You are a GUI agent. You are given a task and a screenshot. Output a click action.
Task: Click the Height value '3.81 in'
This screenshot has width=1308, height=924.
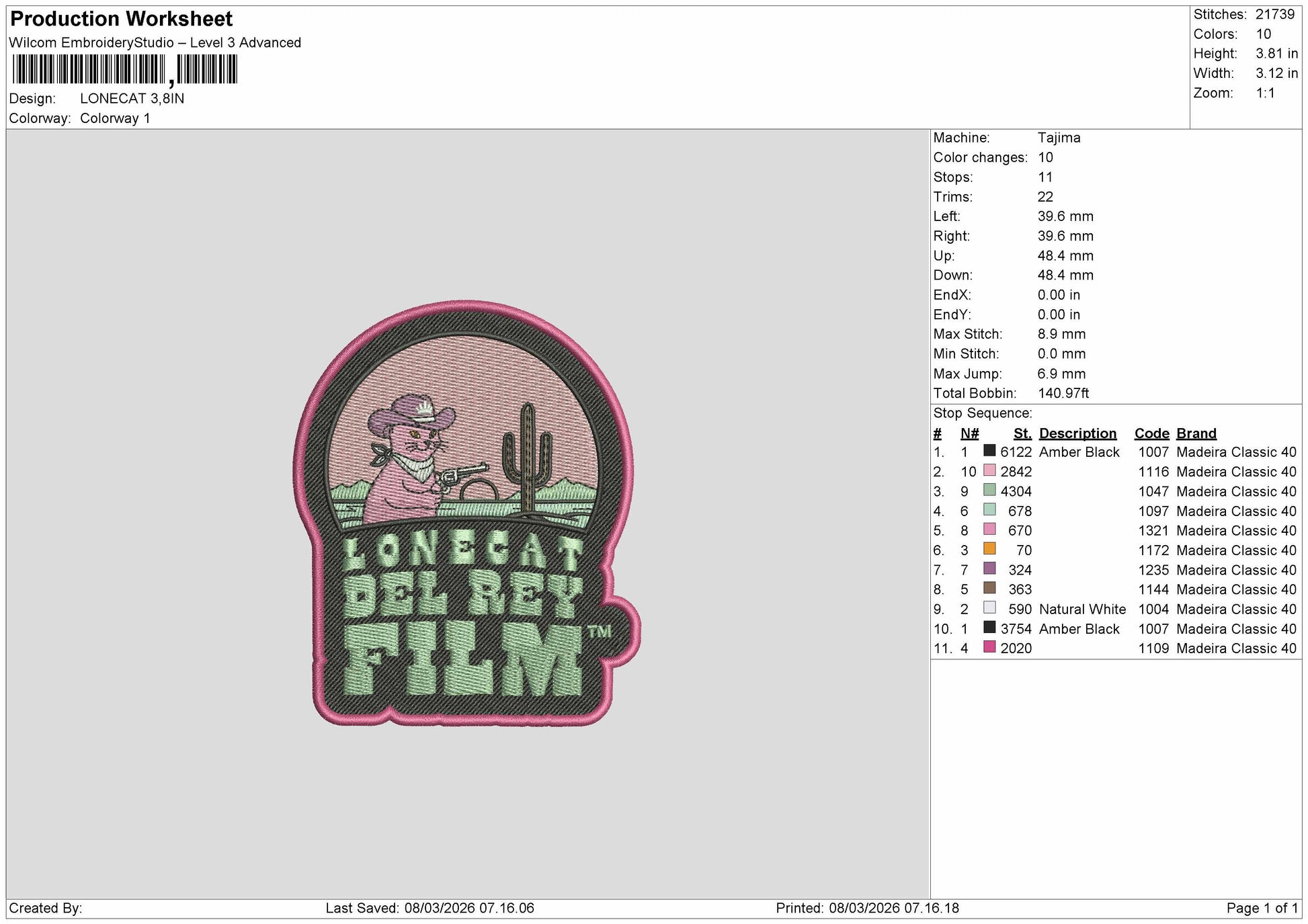(x=1276, y=54)
